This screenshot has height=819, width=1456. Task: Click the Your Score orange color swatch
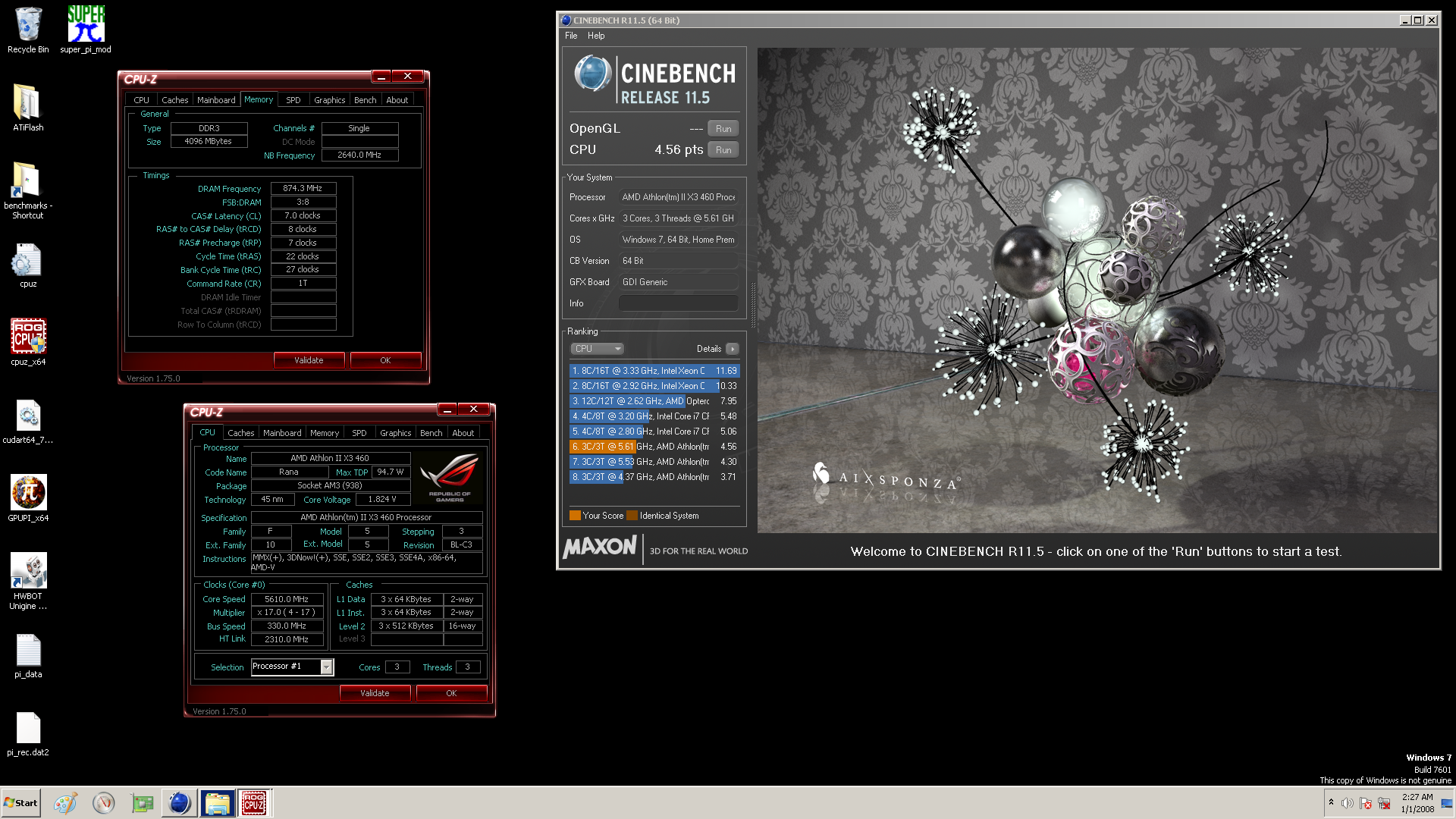575,516
